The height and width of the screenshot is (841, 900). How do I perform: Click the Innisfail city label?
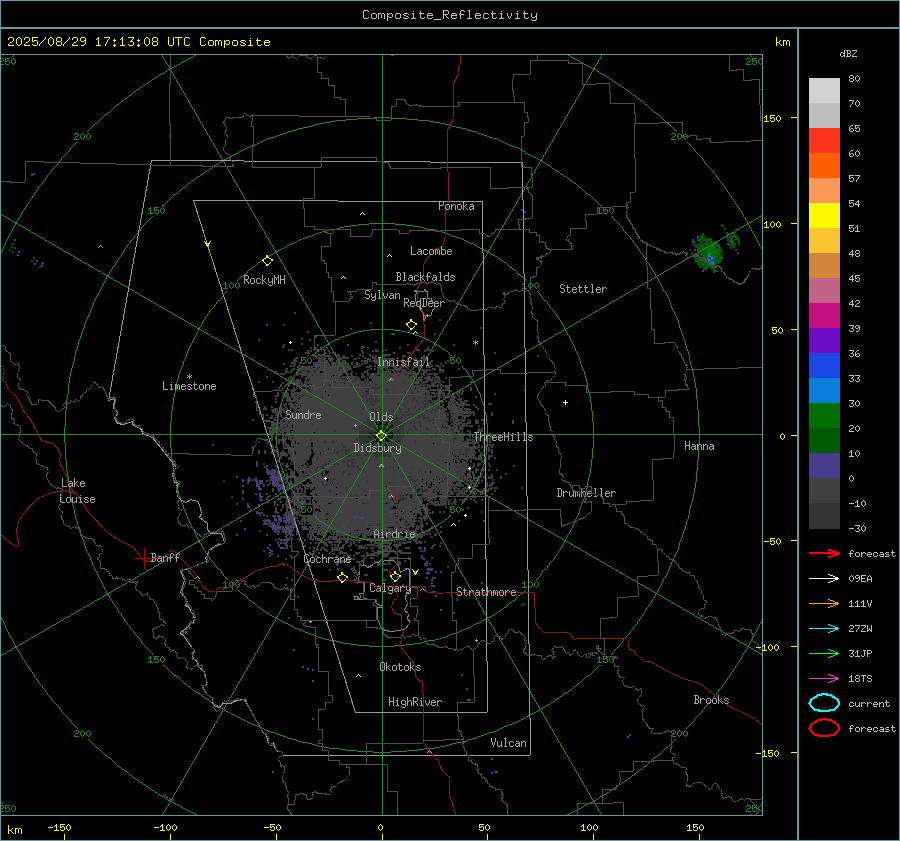pos(404,362)
